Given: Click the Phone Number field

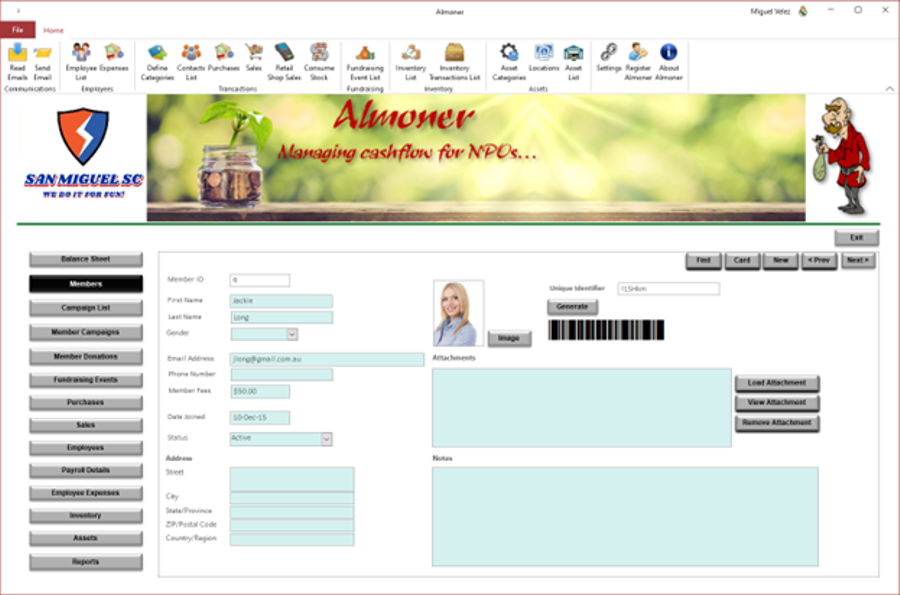Looking at the screenshot, I should click(x=281, y=375).
